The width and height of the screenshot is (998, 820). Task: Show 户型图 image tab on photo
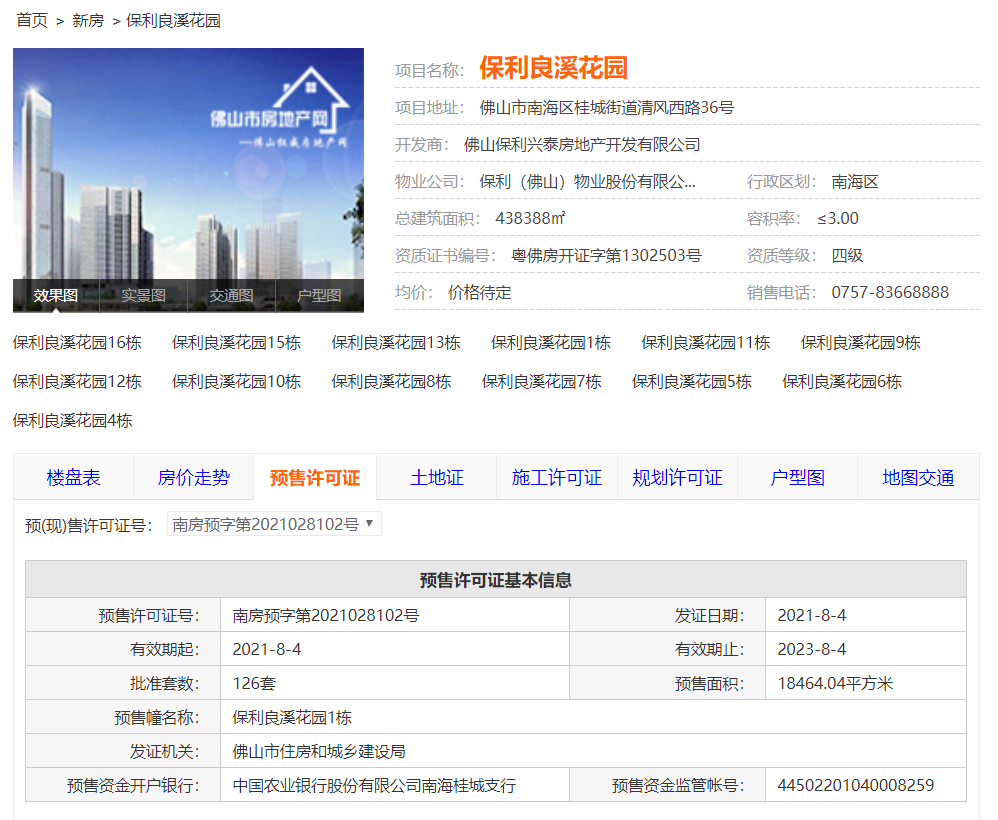click(320, 295)
